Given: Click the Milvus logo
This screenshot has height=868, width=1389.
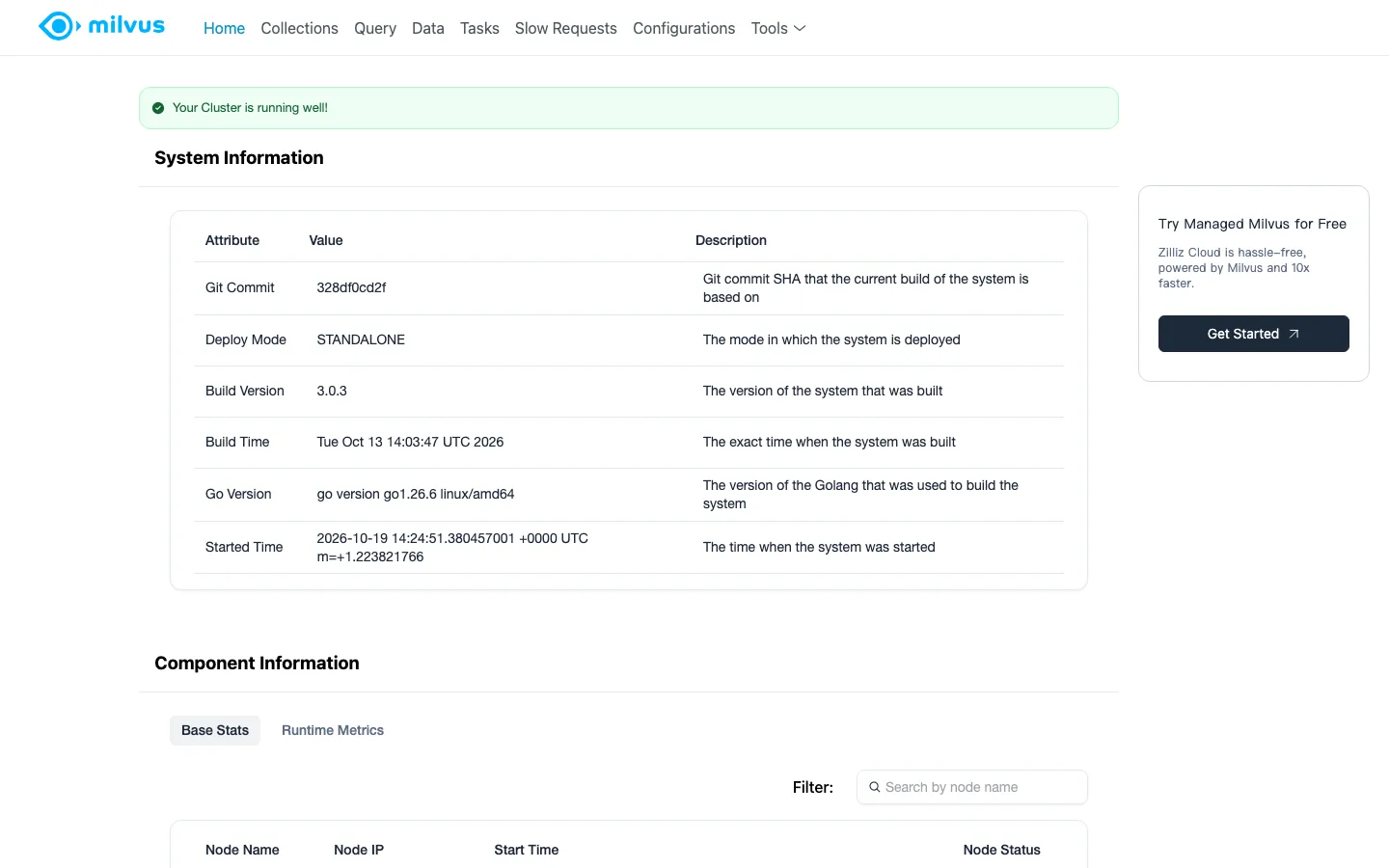Looking at the screenshot, I should click(101, 26).
